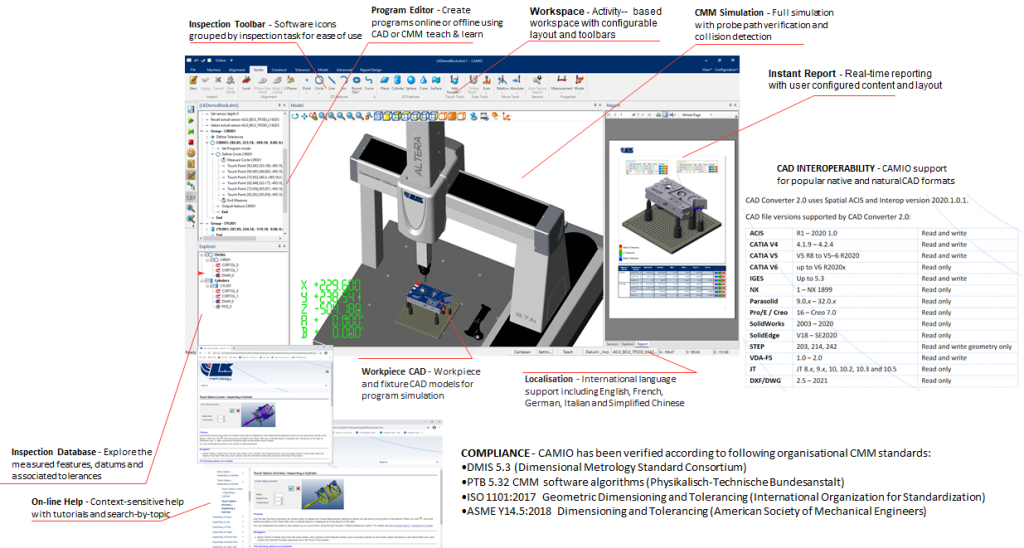The image size is (1024, 548).
Task: Toggle the Circles checkbox in Explorer
Action: click(x=205, y=254)
